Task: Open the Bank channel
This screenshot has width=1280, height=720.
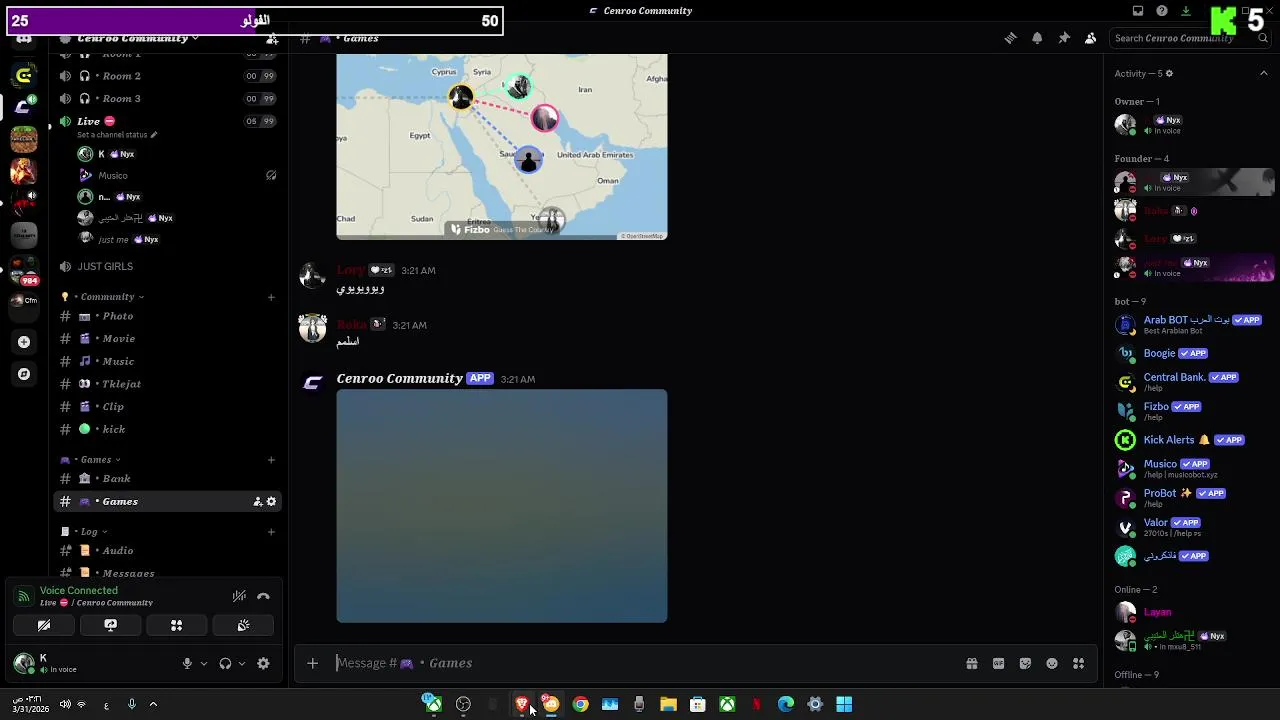Action: pyautogui.click(x=167, y=479)
